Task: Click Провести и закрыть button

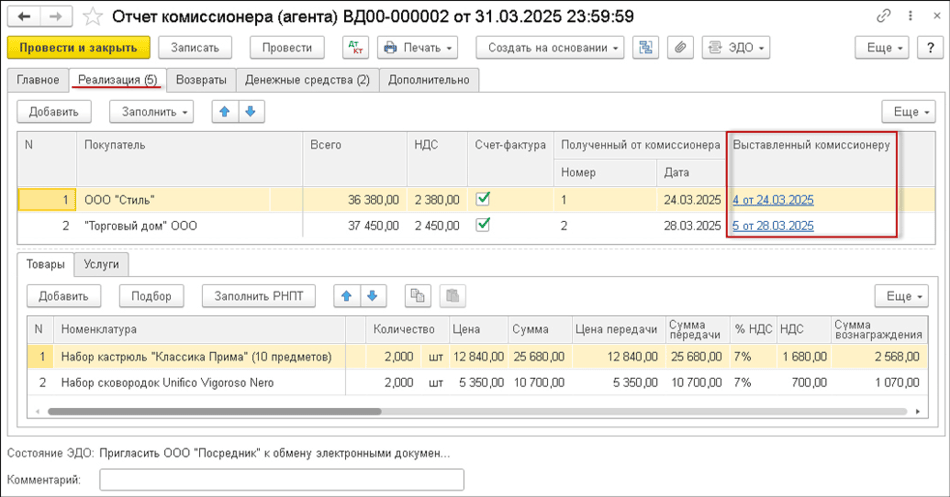Action: pyautogui.click(x=78, y=48)
